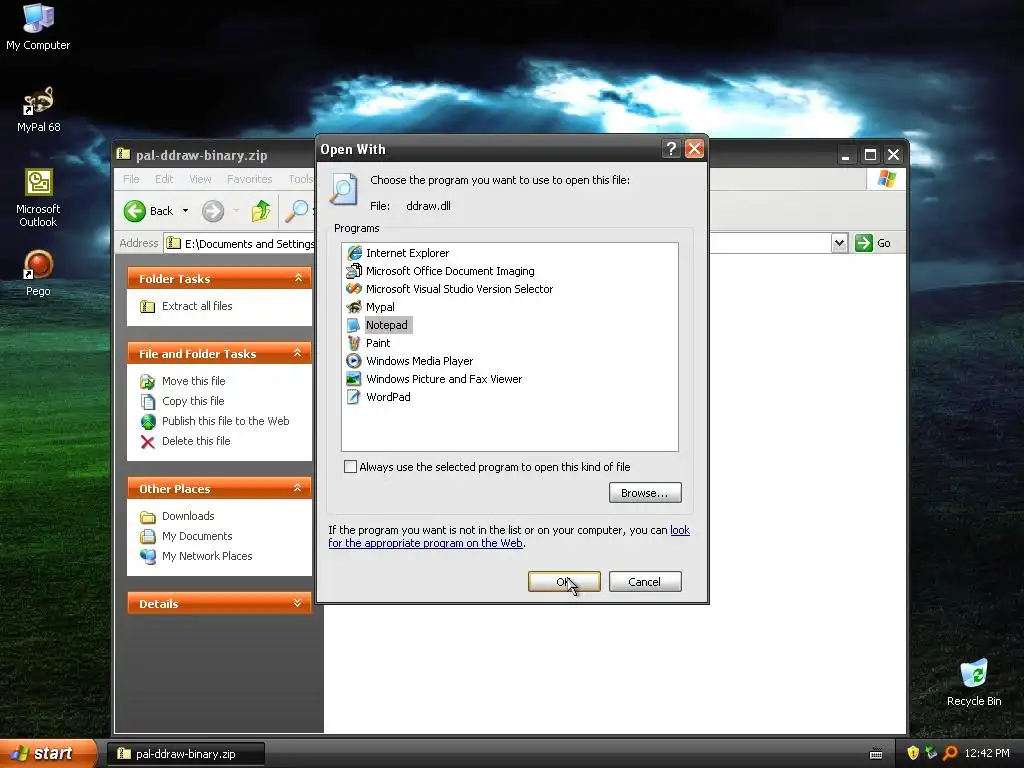Click Extract all files link

pos(197,306)
